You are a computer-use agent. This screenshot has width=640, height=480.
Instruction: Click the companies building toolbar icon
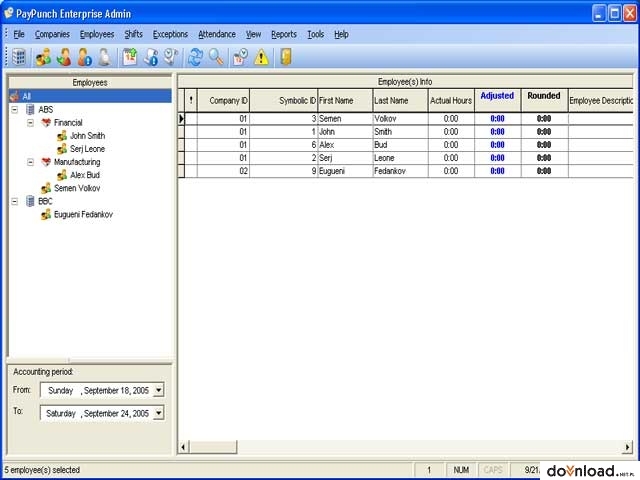point(19,57)
